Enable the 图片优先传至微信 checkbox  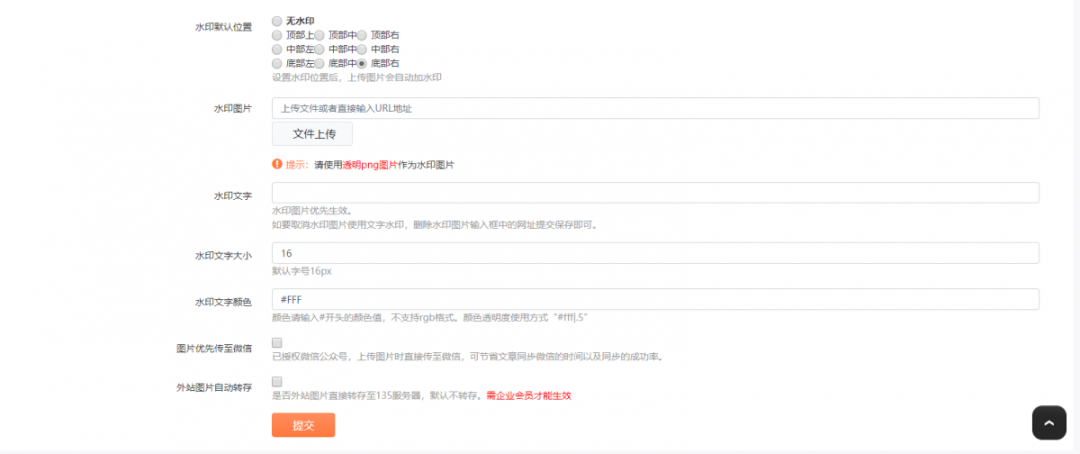(277, 342)
